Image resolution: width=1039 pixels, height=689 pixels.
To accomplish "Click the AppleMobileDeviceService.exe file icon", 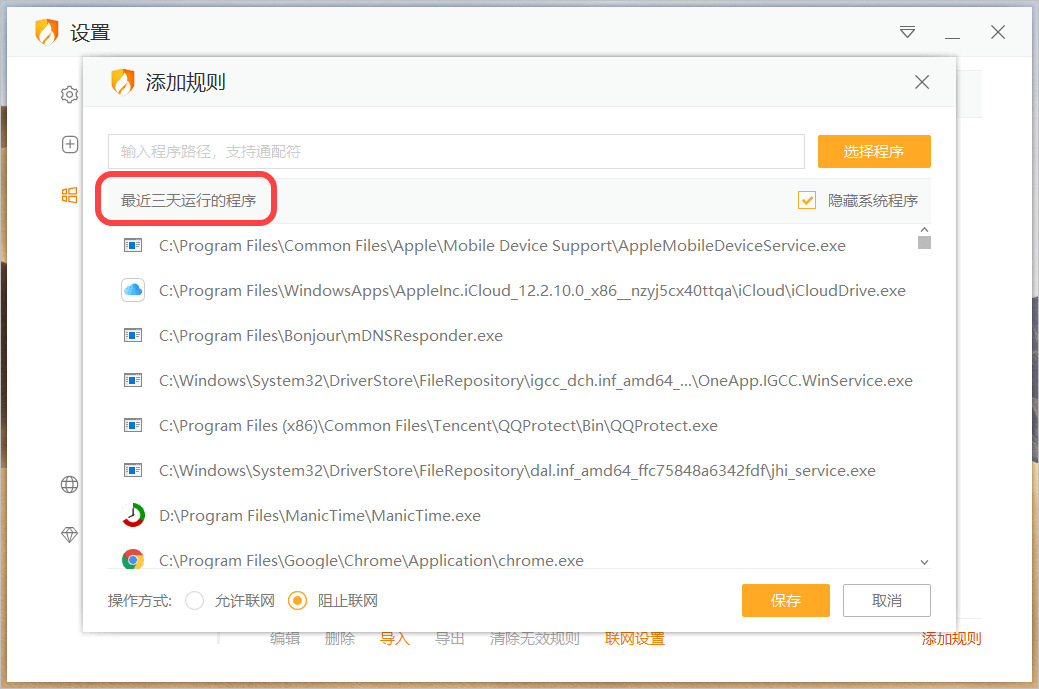I will [x=133, y=245].
